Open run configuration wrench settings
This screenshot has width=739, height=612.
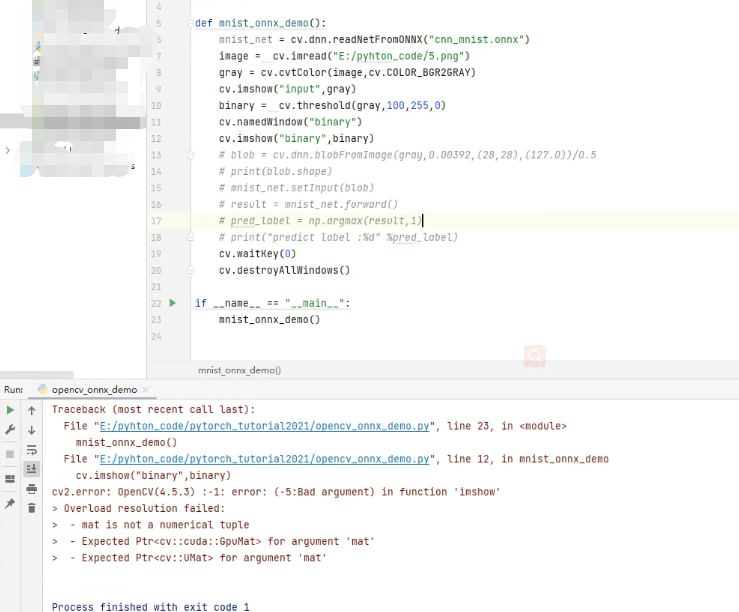coord(10,429)
